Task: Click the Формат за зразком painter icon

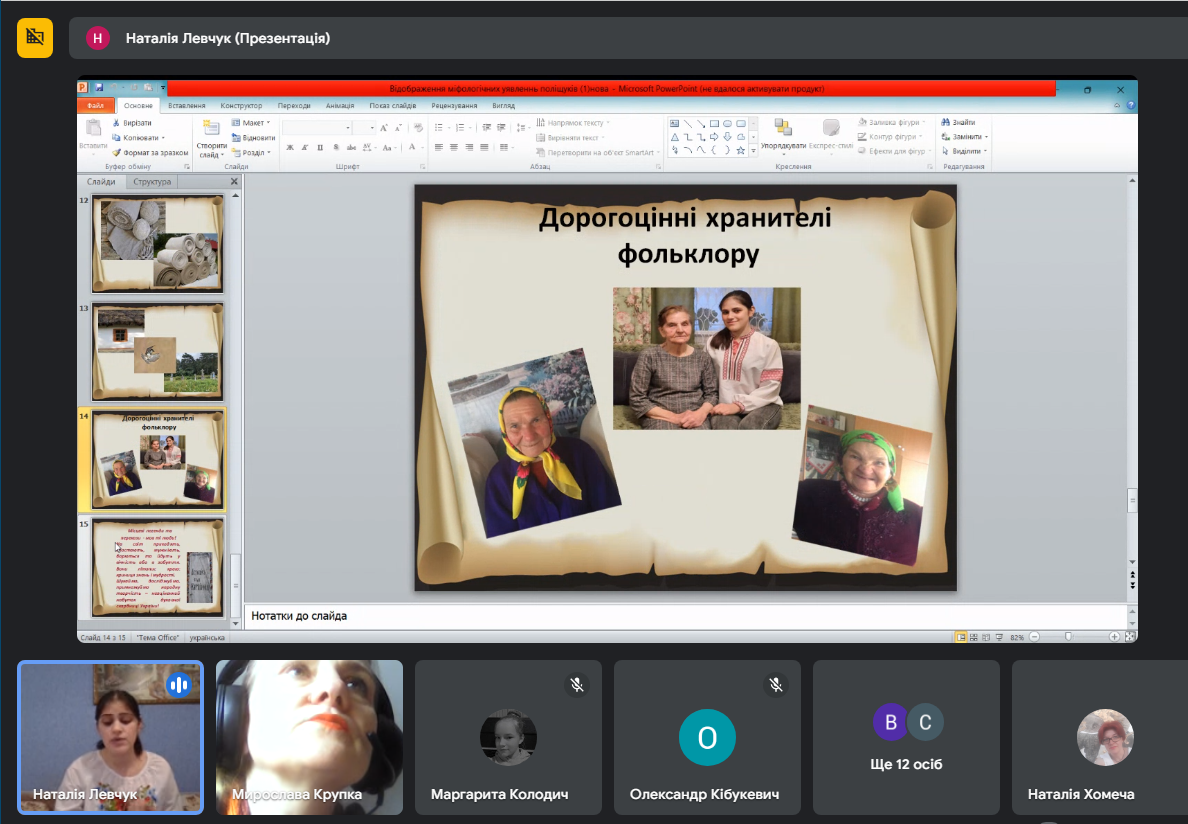Action: [117, 152]
